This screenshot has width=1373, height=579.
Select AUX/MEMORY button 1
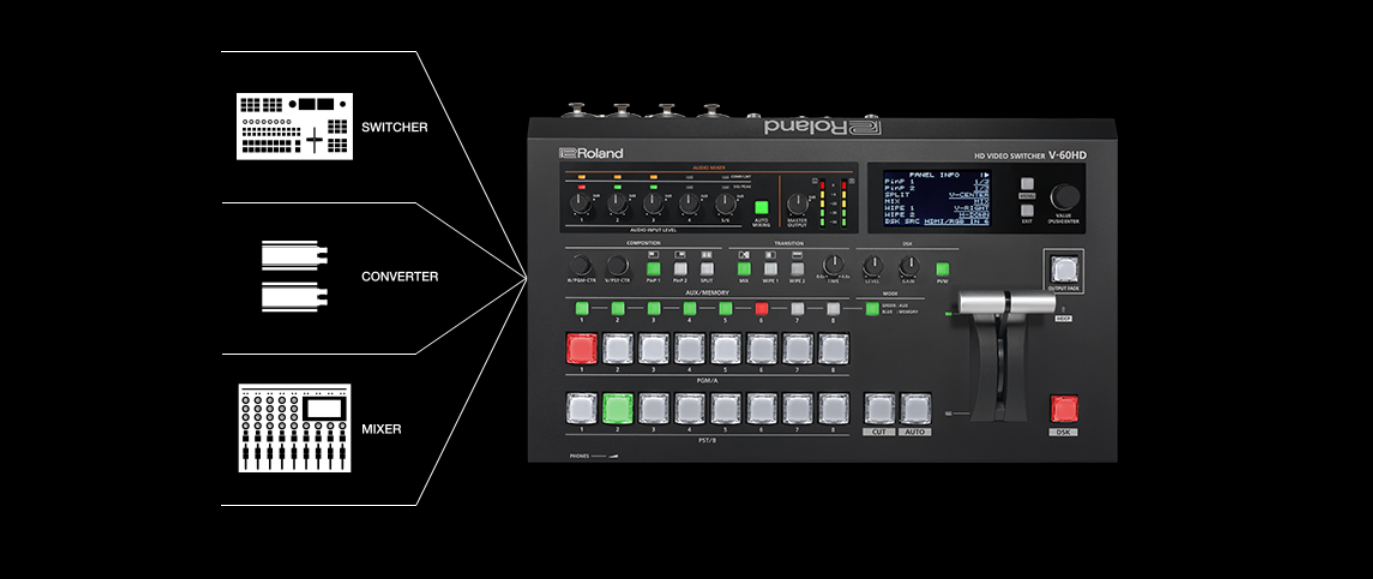(582, 309)
